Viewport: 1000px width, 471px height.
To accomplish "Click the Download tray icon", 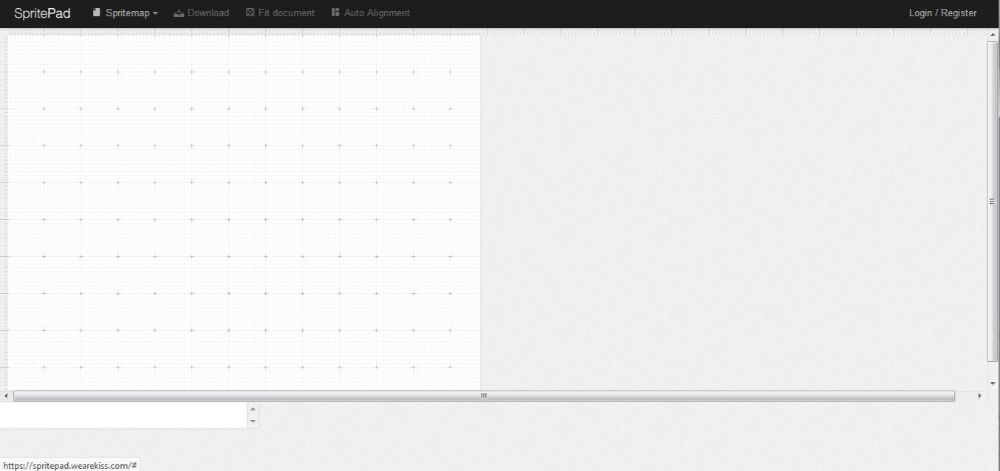I will [x=179, y=13].
